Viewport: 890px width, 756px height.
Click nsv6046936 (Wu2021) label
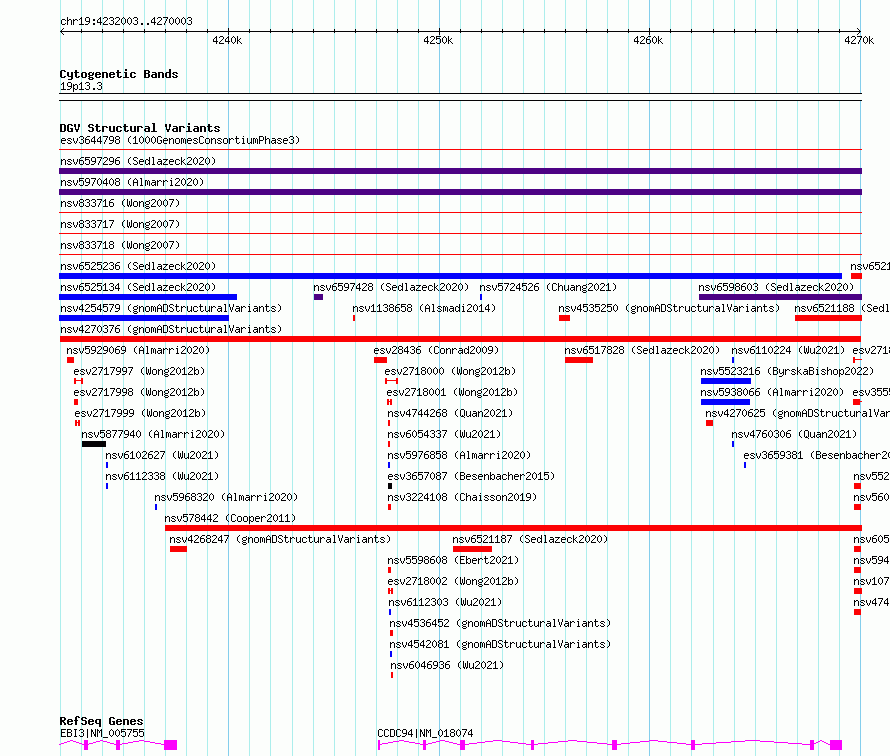pyautogui.click(x=447, y=665)
